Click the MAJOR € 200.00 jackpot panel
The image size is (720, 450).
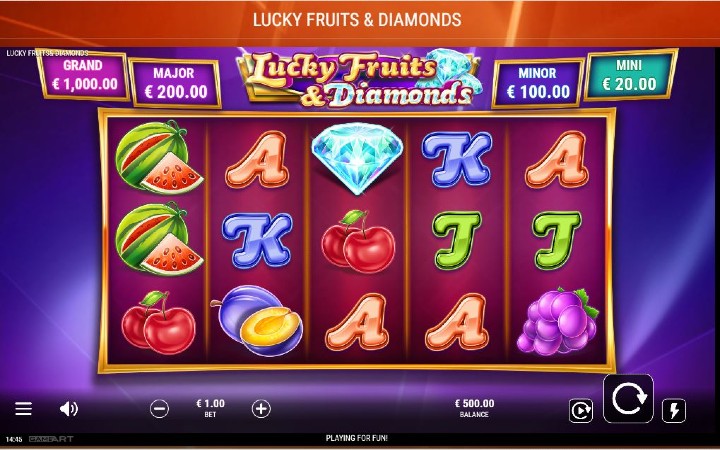(x=174, y=84)
